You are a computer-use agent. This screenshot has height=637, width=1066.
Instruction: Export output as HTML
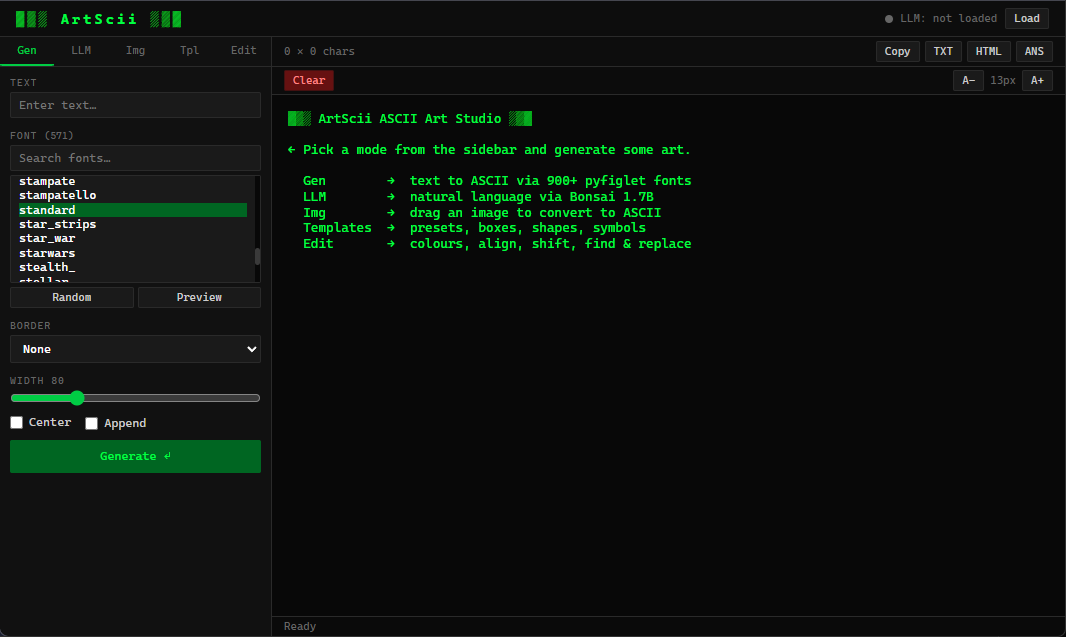pyautogui.click(x=988, y=52)
